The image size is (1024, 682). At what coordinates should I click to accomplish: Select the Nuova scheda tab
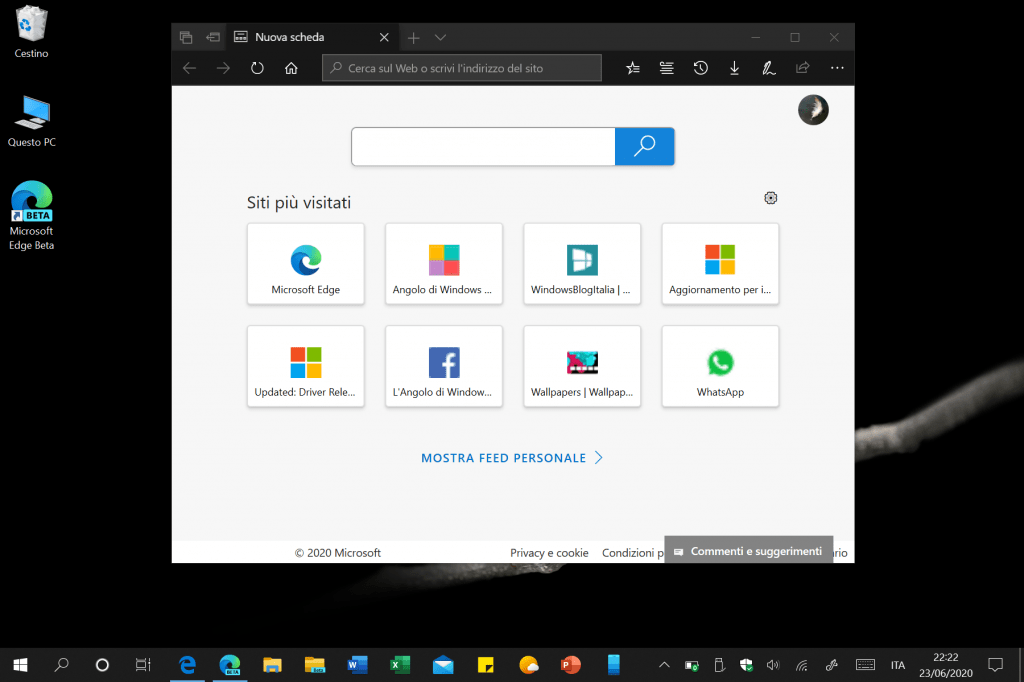point(300,37)
